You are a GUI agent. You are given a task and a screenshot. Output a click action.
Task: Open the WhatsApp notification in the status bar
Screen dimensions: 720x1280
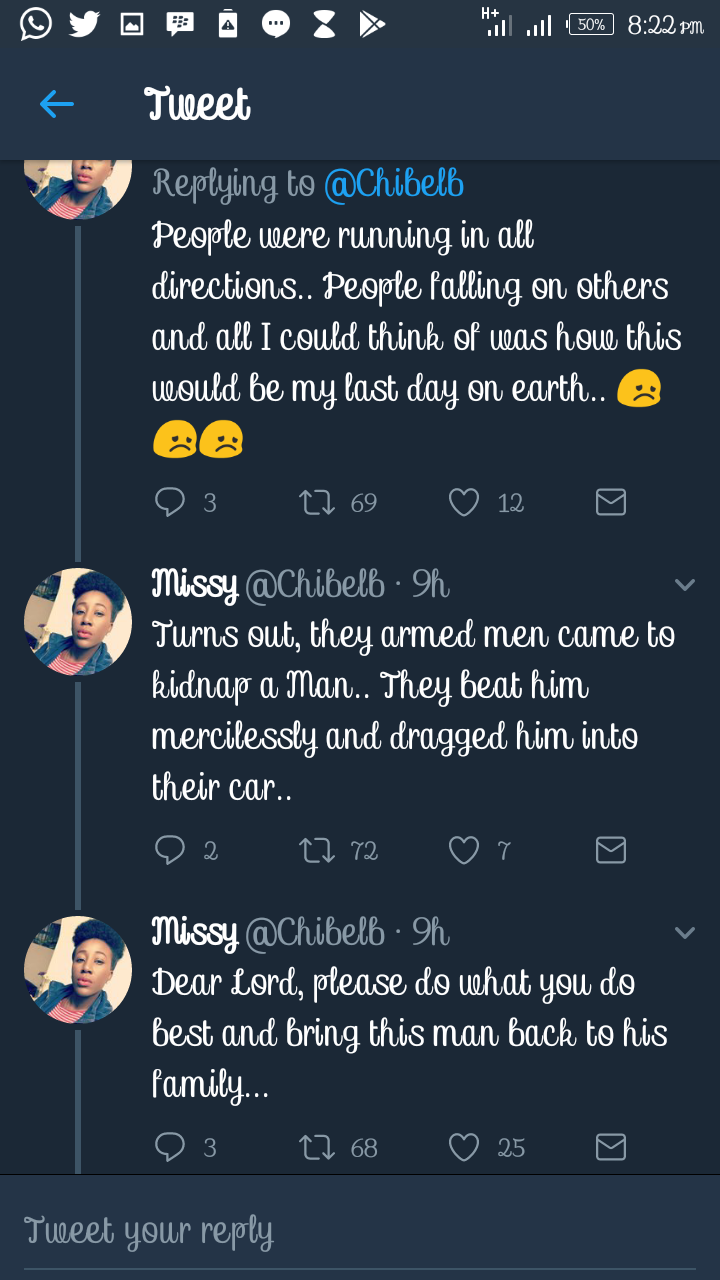click(x=36, y=24)
